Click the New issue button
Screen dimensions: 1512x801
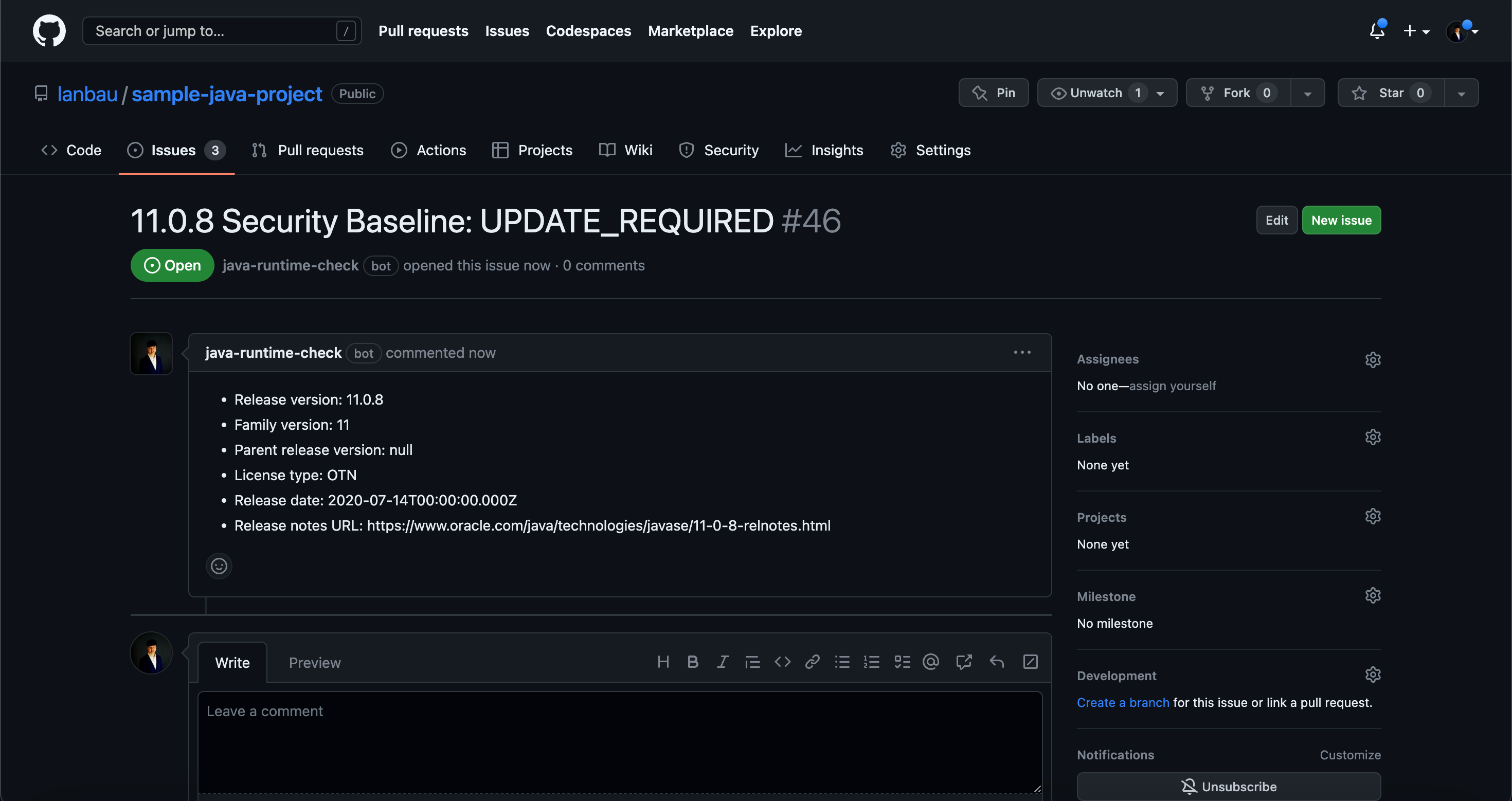click(1341, 220)
